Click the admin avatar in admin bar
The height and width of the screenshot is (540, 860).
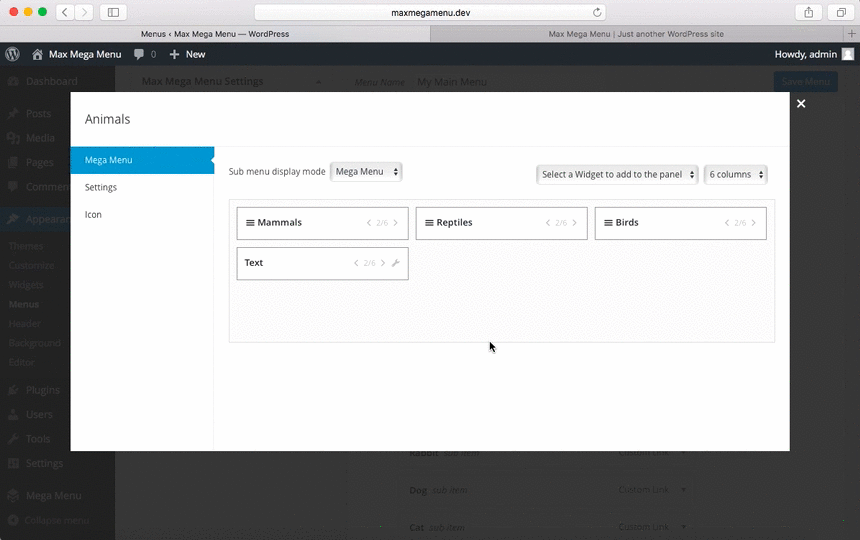tap(848, 54)
